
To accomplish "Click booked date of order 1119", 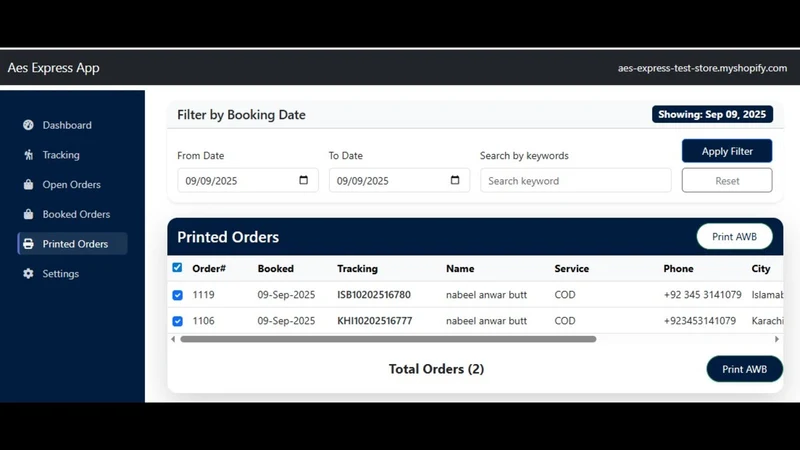I will coord(286,294).
